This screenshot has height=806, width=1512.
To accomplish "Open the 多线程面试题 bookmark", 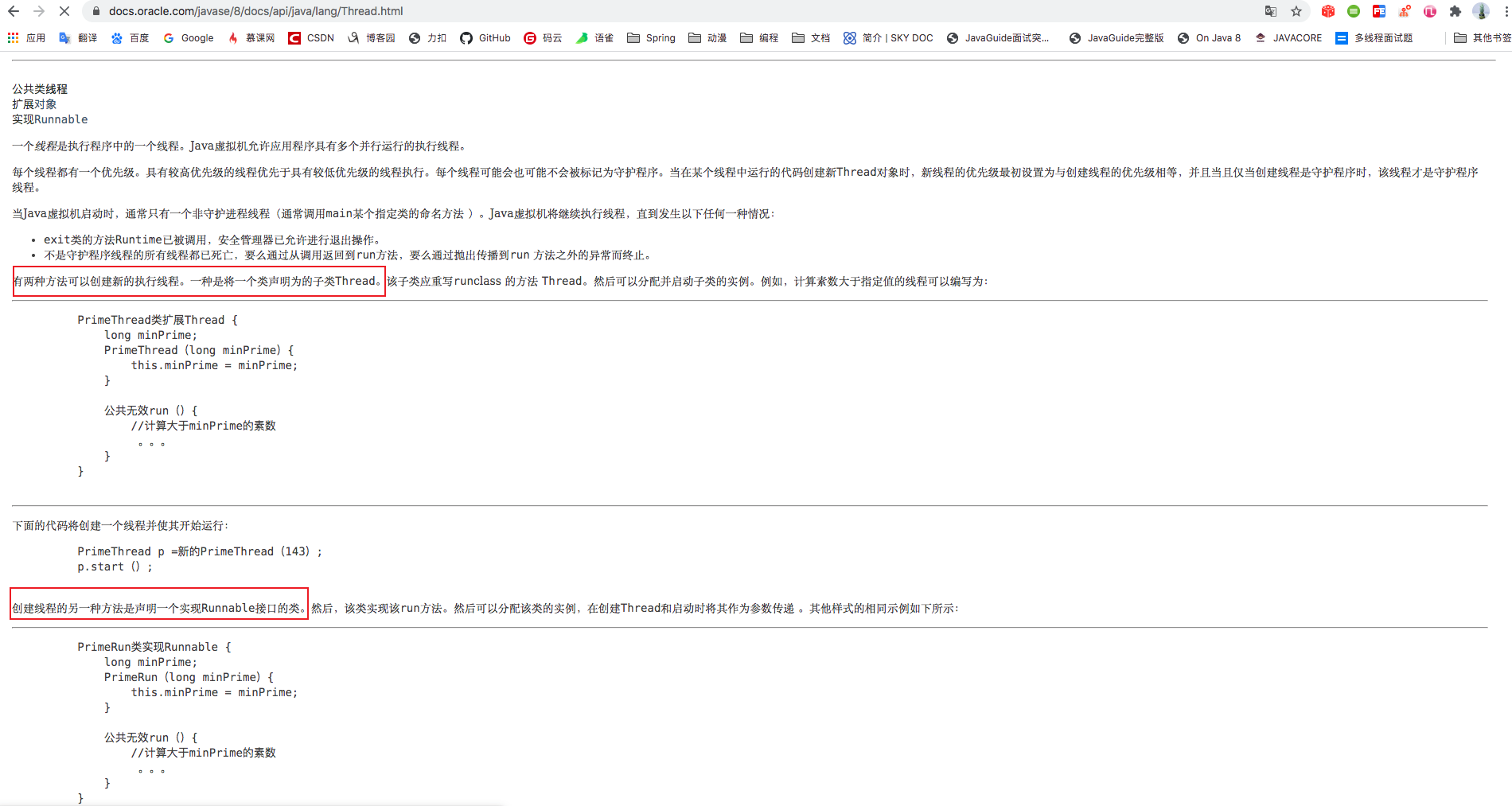I will [x=1374, y=38].
